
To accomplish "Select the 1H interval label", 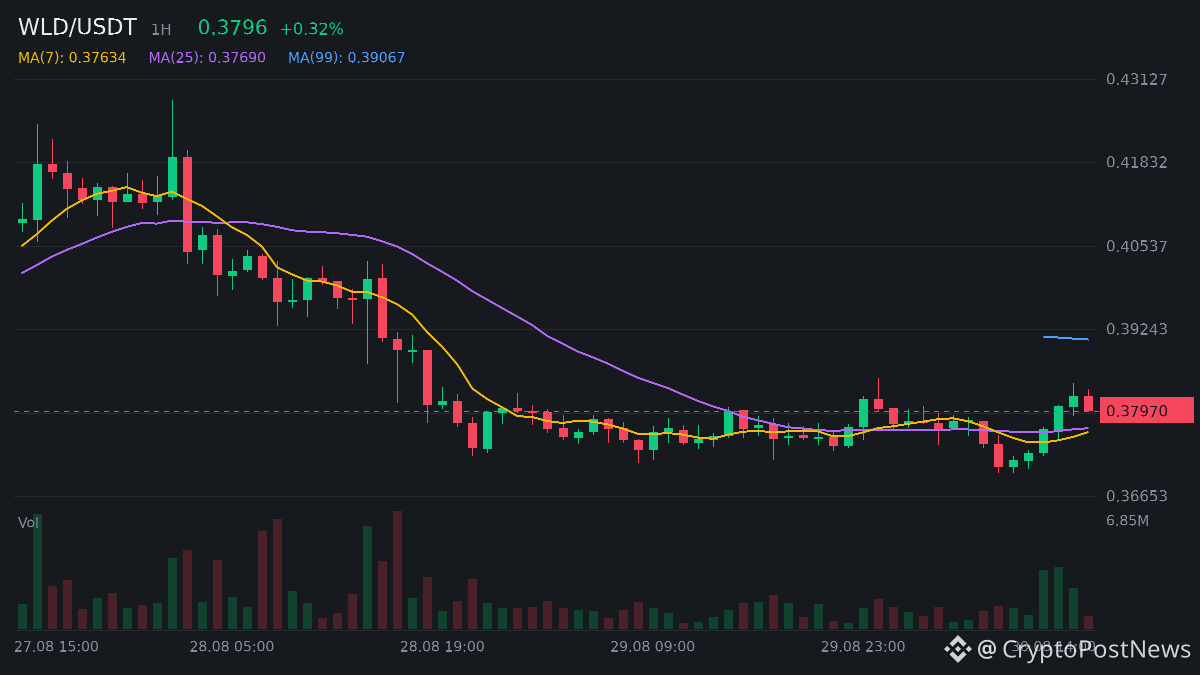I will pos(161,30).
